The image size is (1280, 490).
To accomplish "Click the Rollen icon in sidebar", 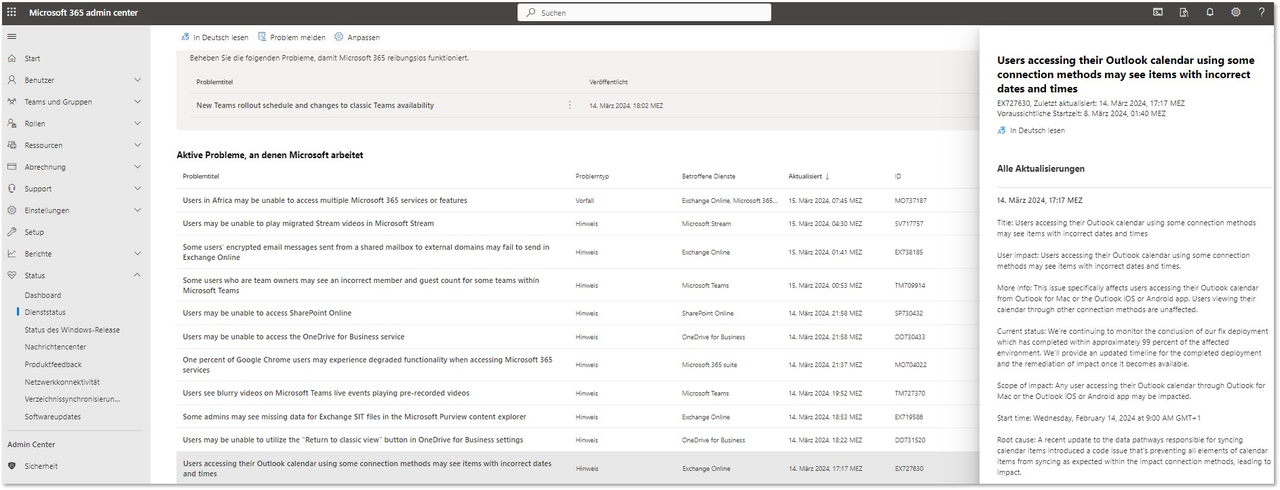I will coord(12,124).
